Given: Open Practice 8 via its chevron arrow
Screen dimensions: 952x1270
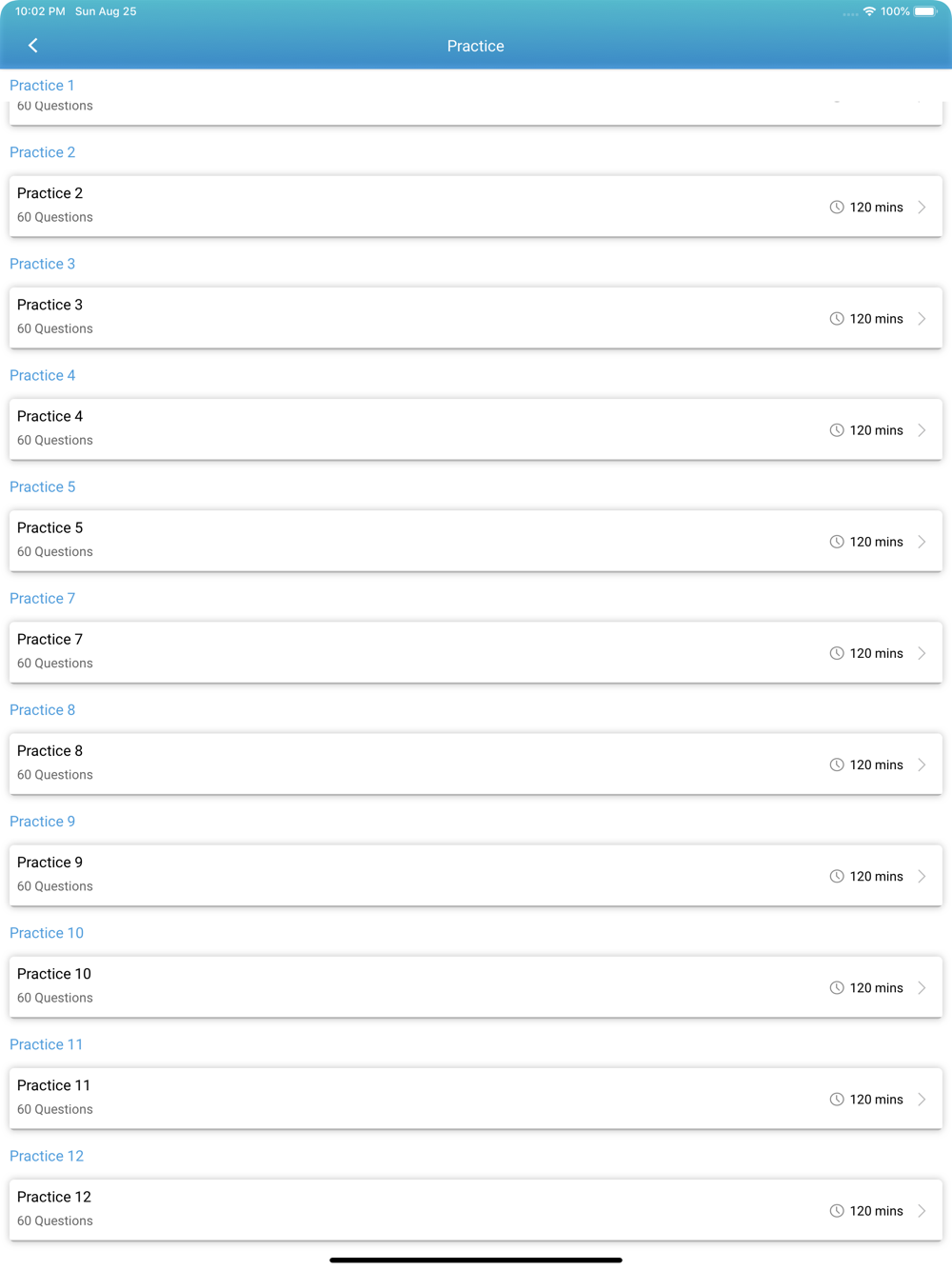Looking at the screenshot, I should [922, 764].
